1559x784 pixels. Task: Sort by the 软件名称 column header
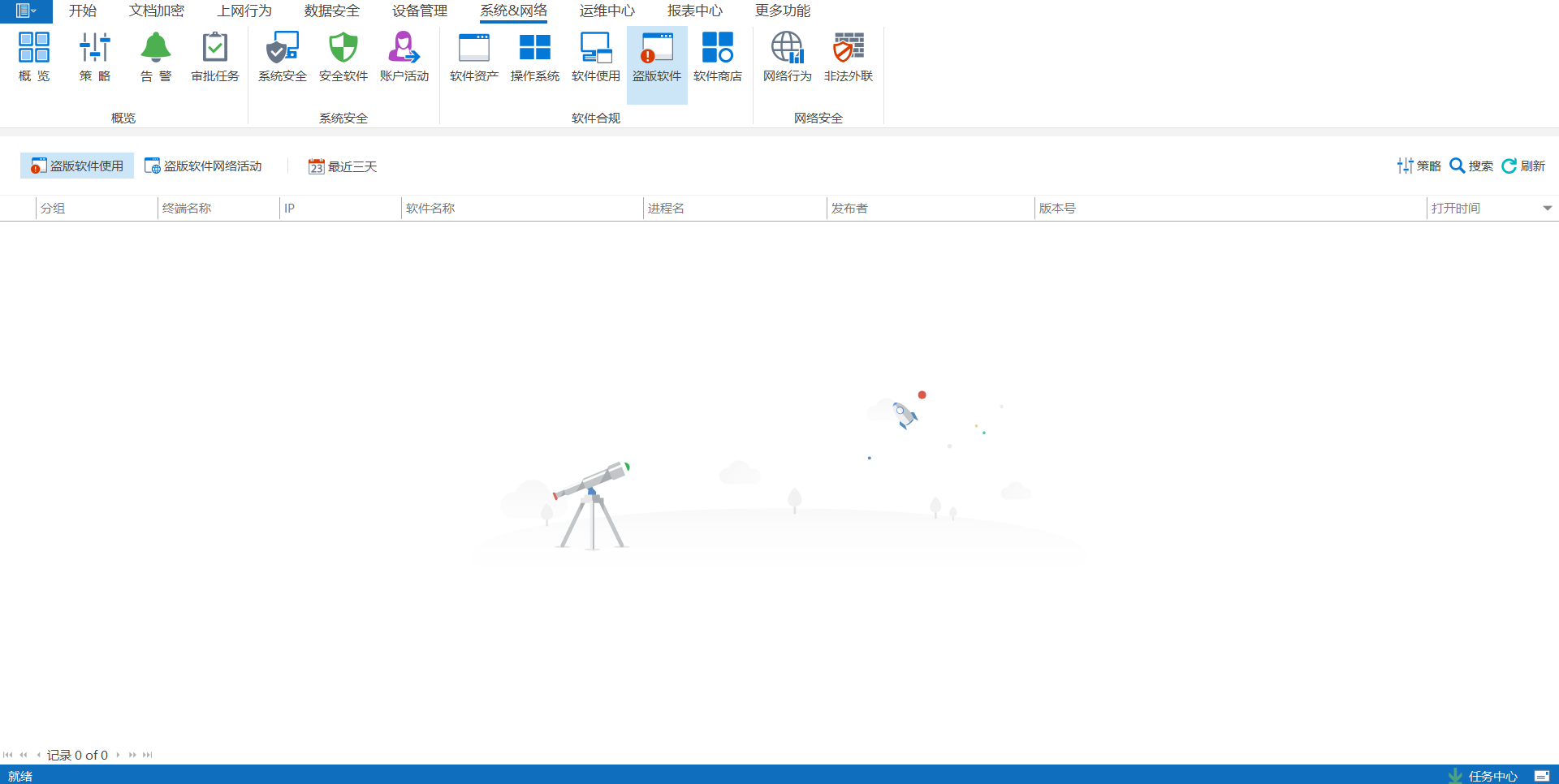[x=523, y=209]
